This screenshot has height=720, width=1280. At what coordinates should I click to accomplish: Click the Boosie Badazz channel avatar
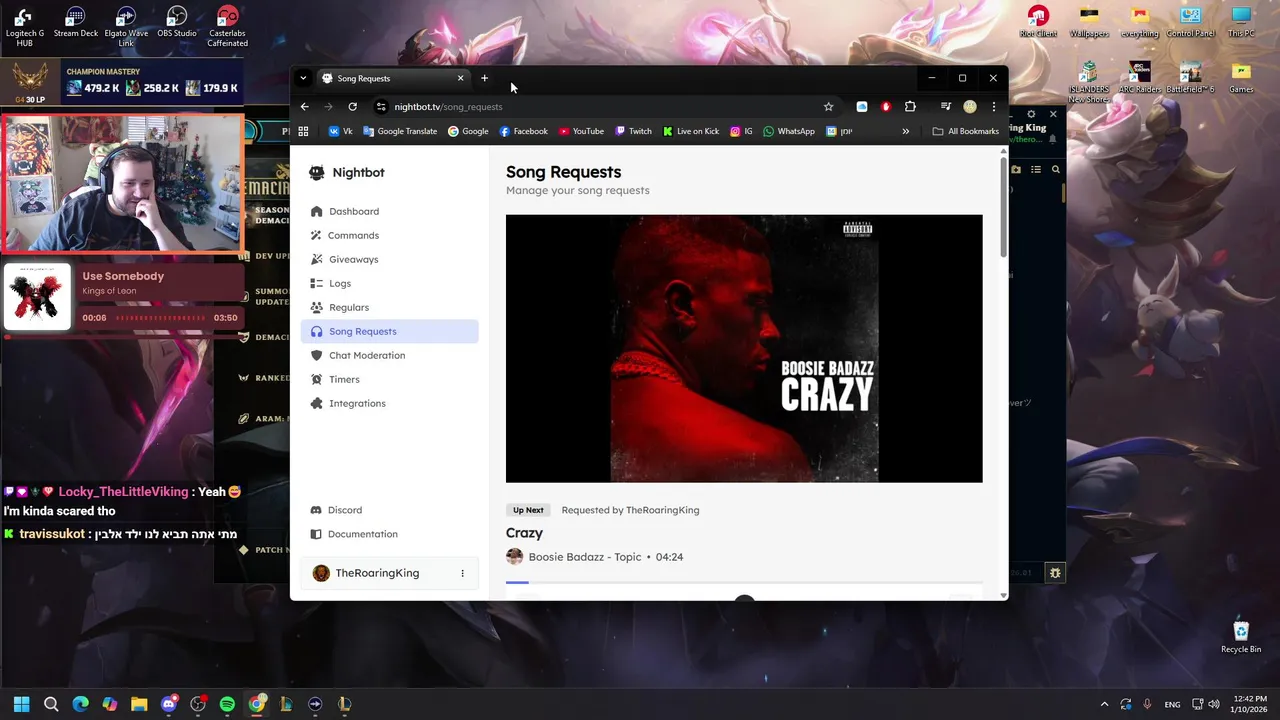pos(514,557)
